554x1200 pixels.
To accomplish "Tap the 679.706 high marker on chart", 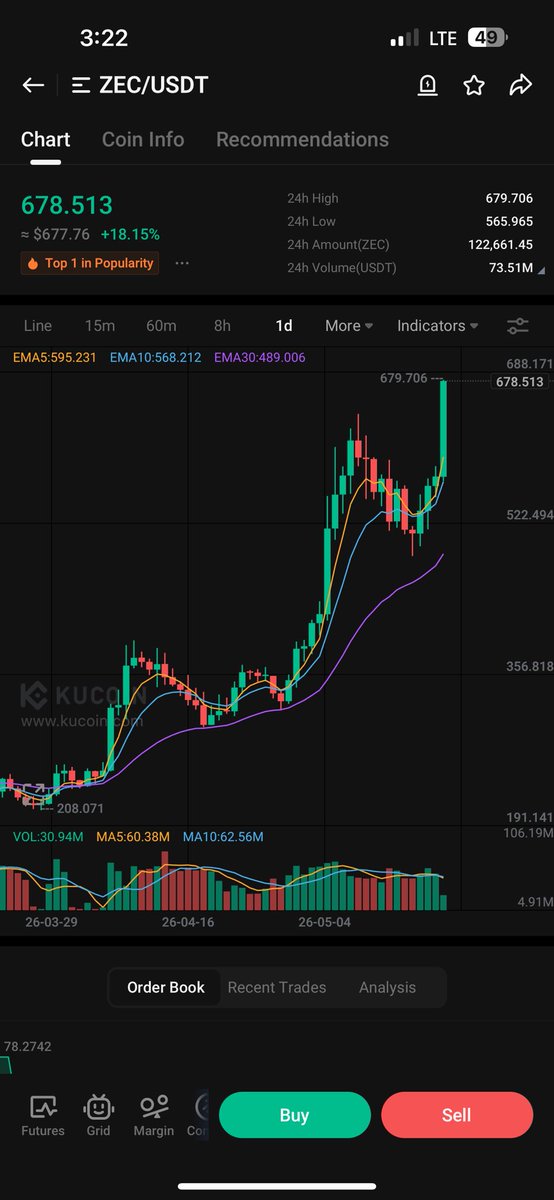I will click(404, 379).
